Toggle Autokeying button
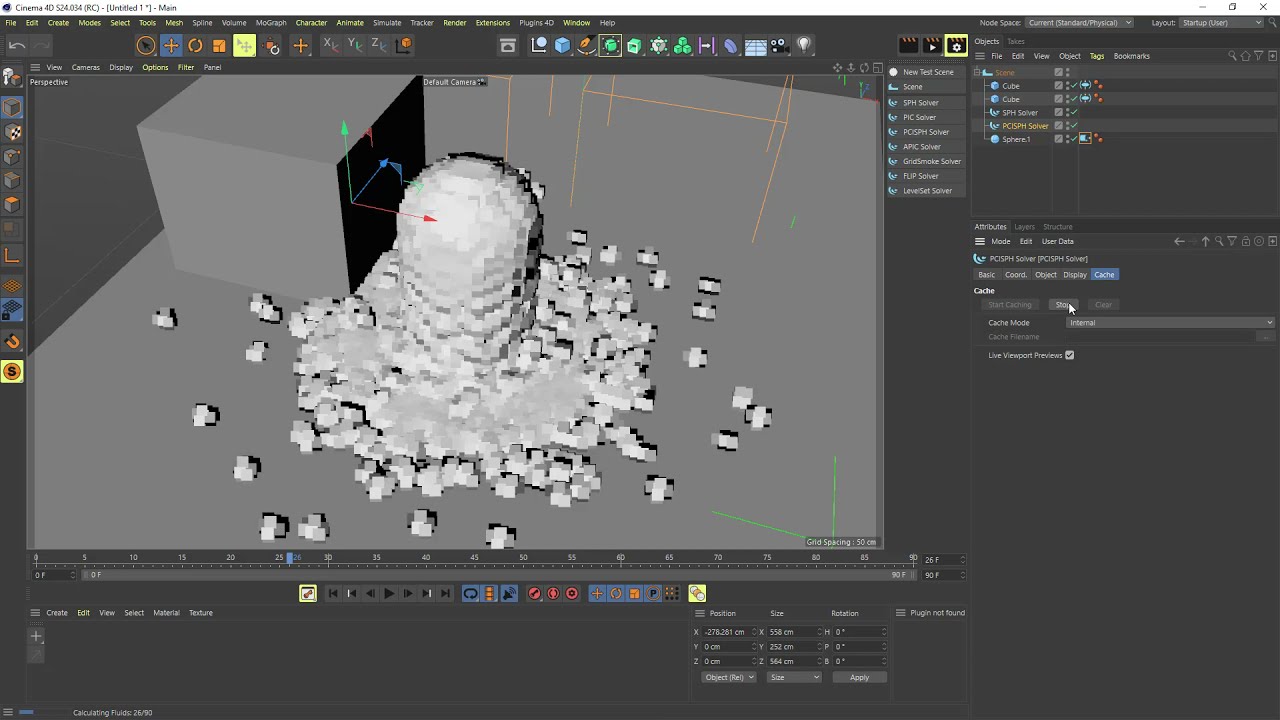This screenshot has height=720, width=1280. coord(553,594)
